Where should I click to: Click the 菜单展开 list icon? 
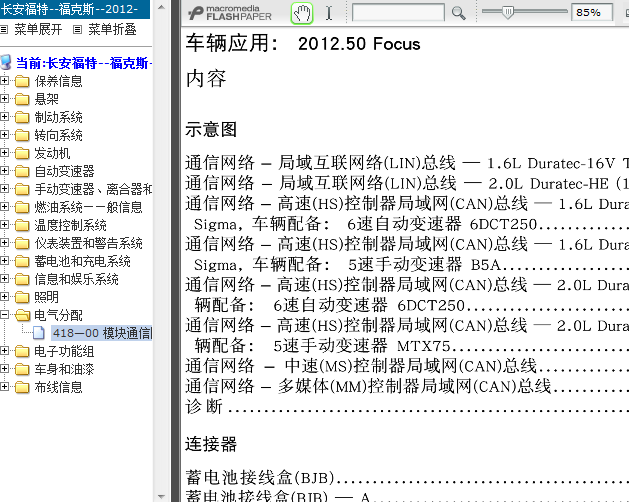[x=4, y=29]
